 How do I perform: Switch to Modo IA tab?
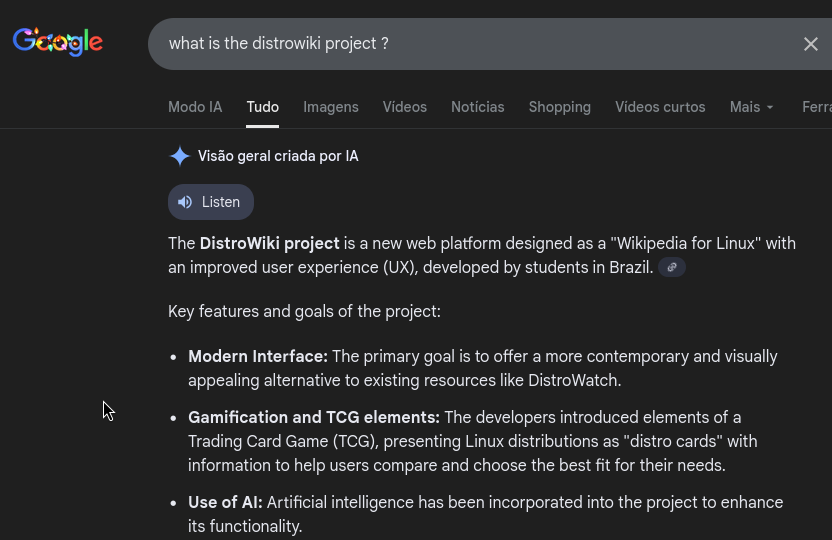click(195, 107)
